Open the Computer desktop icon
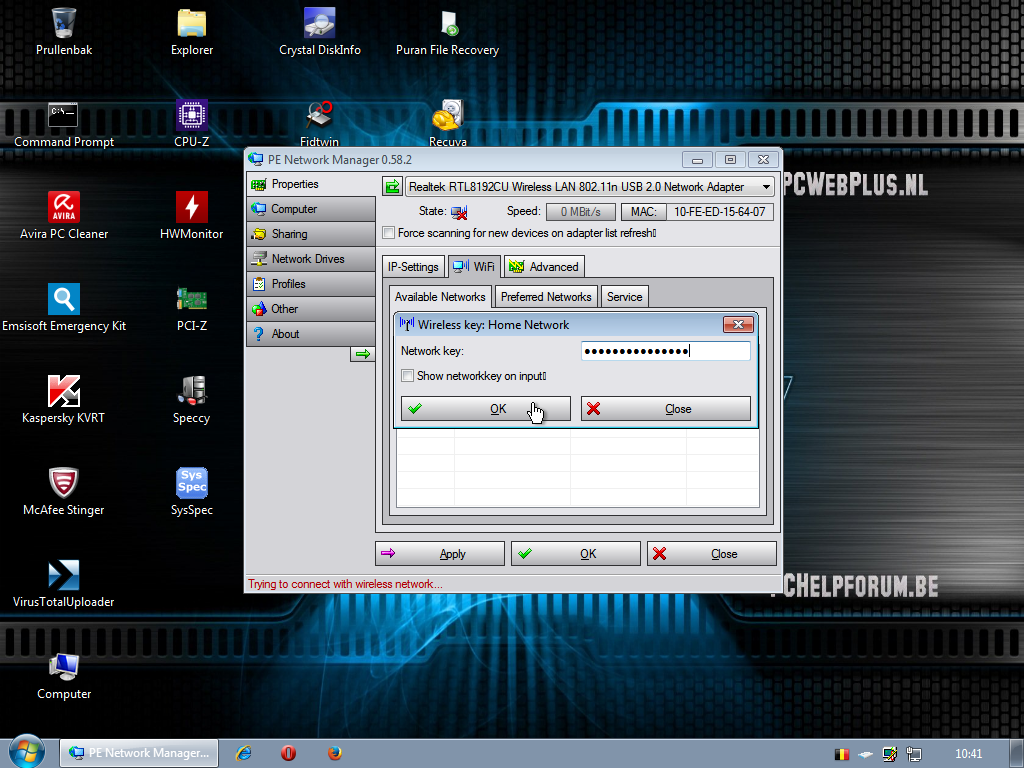This screenshot has height=768, width=1024. (x=64, y=676)
